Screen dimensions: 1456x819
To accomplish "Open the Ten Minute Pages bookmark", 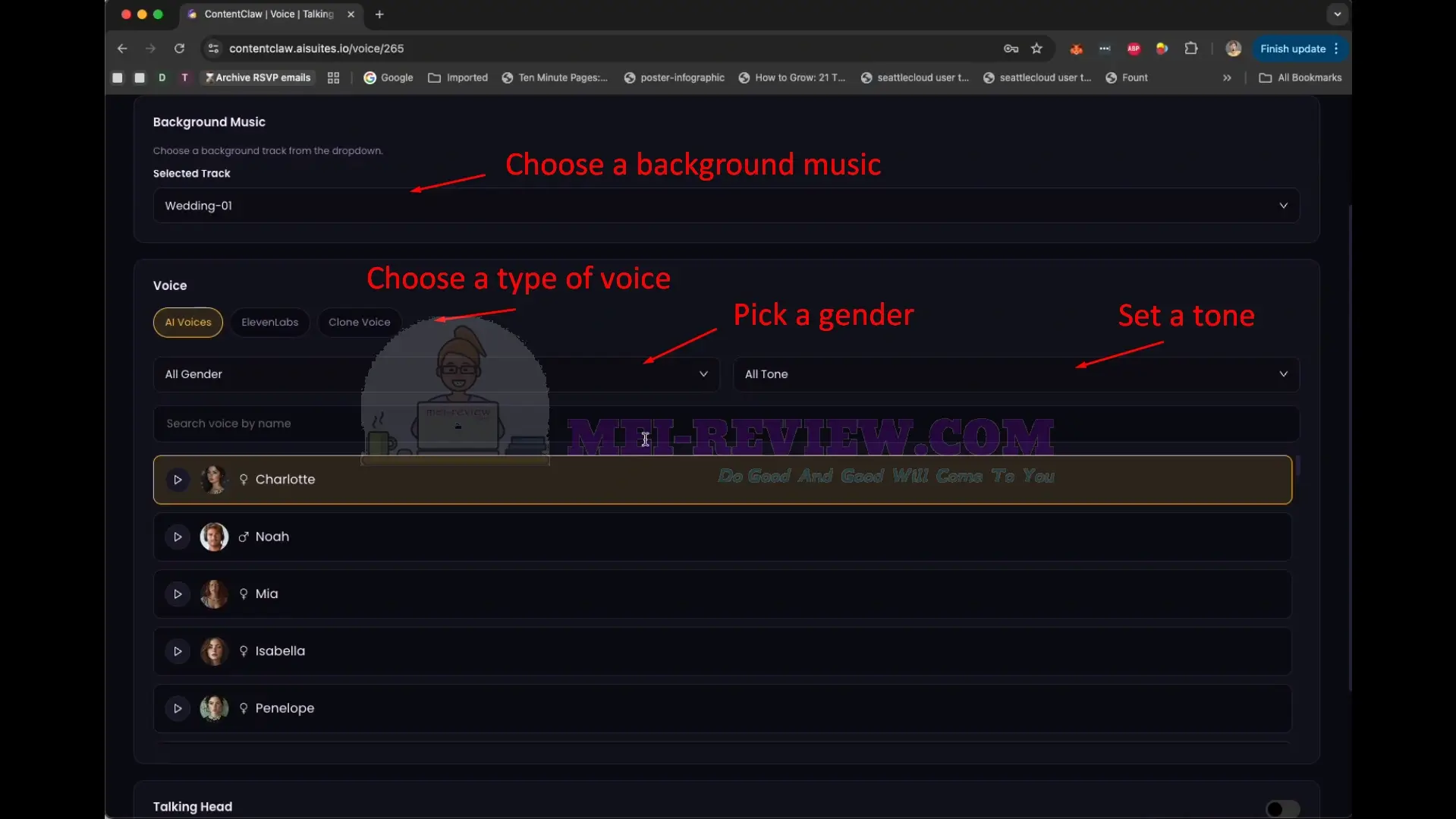I will [555, 77].
